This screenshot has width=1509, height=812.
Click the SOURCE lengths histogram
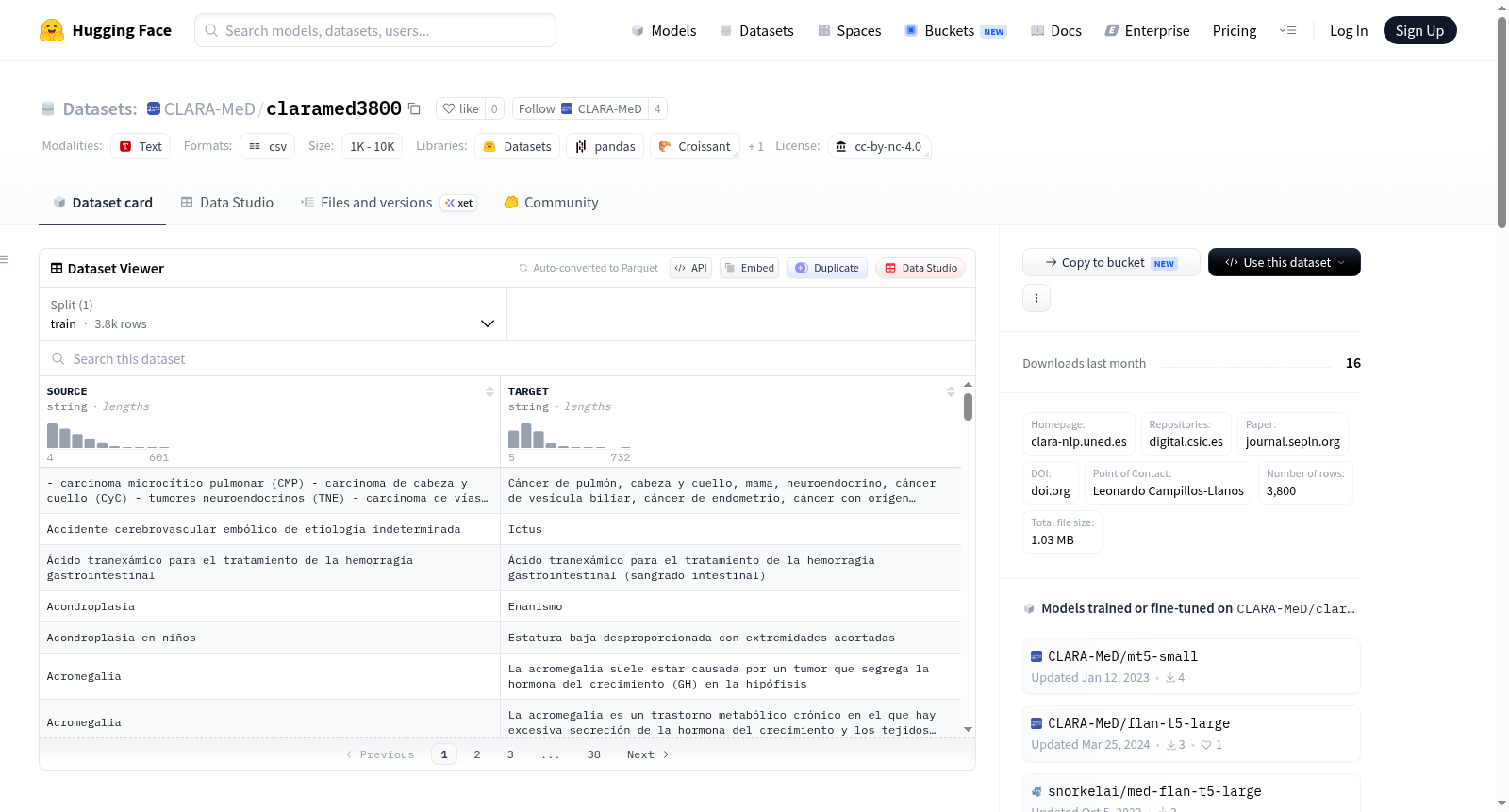108,435
